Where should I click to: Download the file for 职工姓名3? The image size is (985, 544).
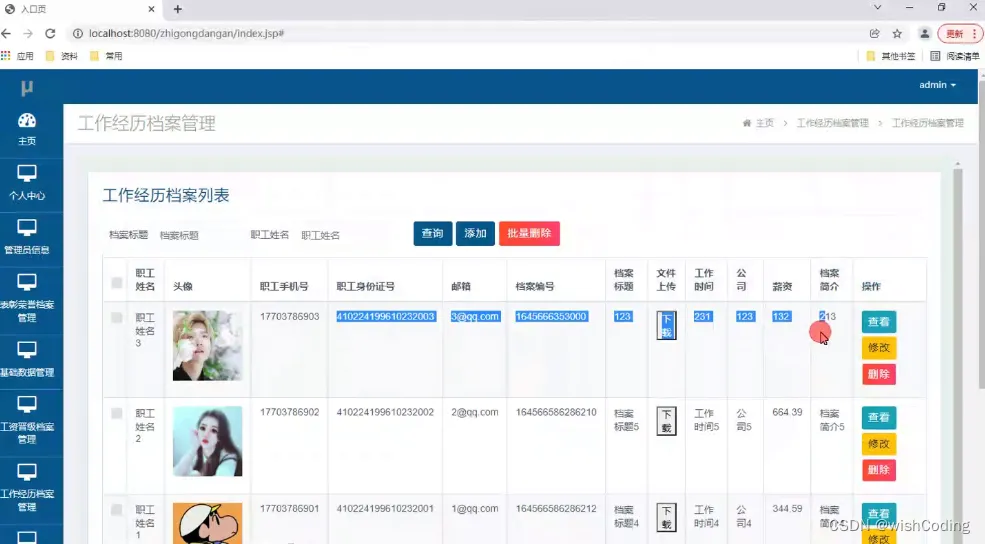667,325
